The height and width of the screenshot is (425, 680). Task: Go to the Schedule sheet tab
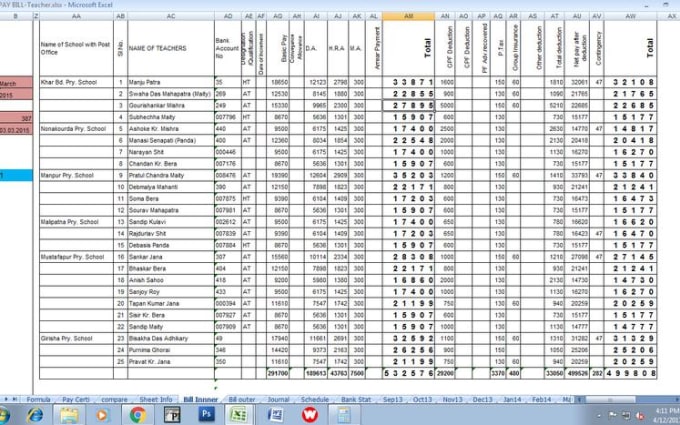(314, 399)
